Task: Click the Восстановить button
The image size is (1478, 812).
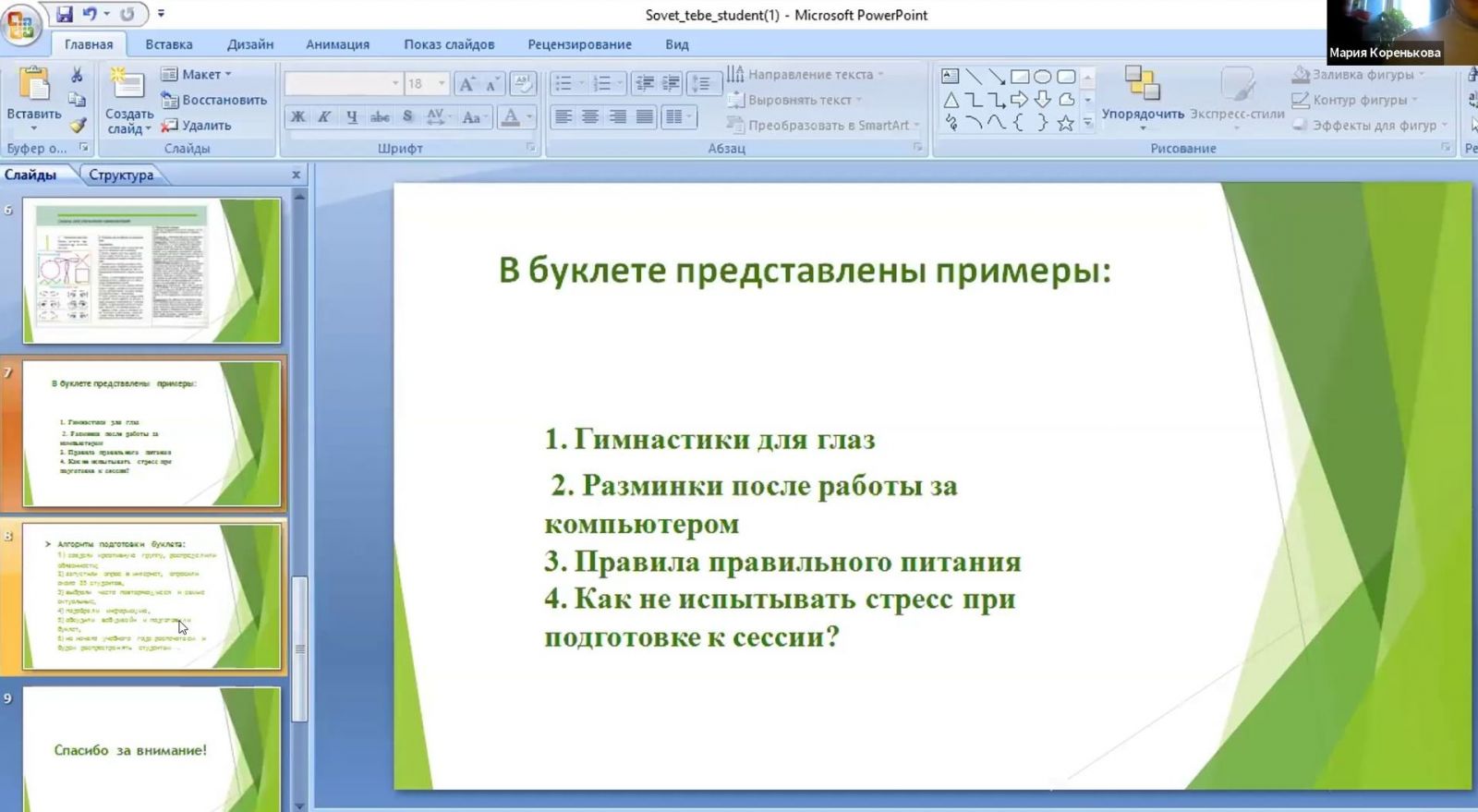Action: point(213,100)
